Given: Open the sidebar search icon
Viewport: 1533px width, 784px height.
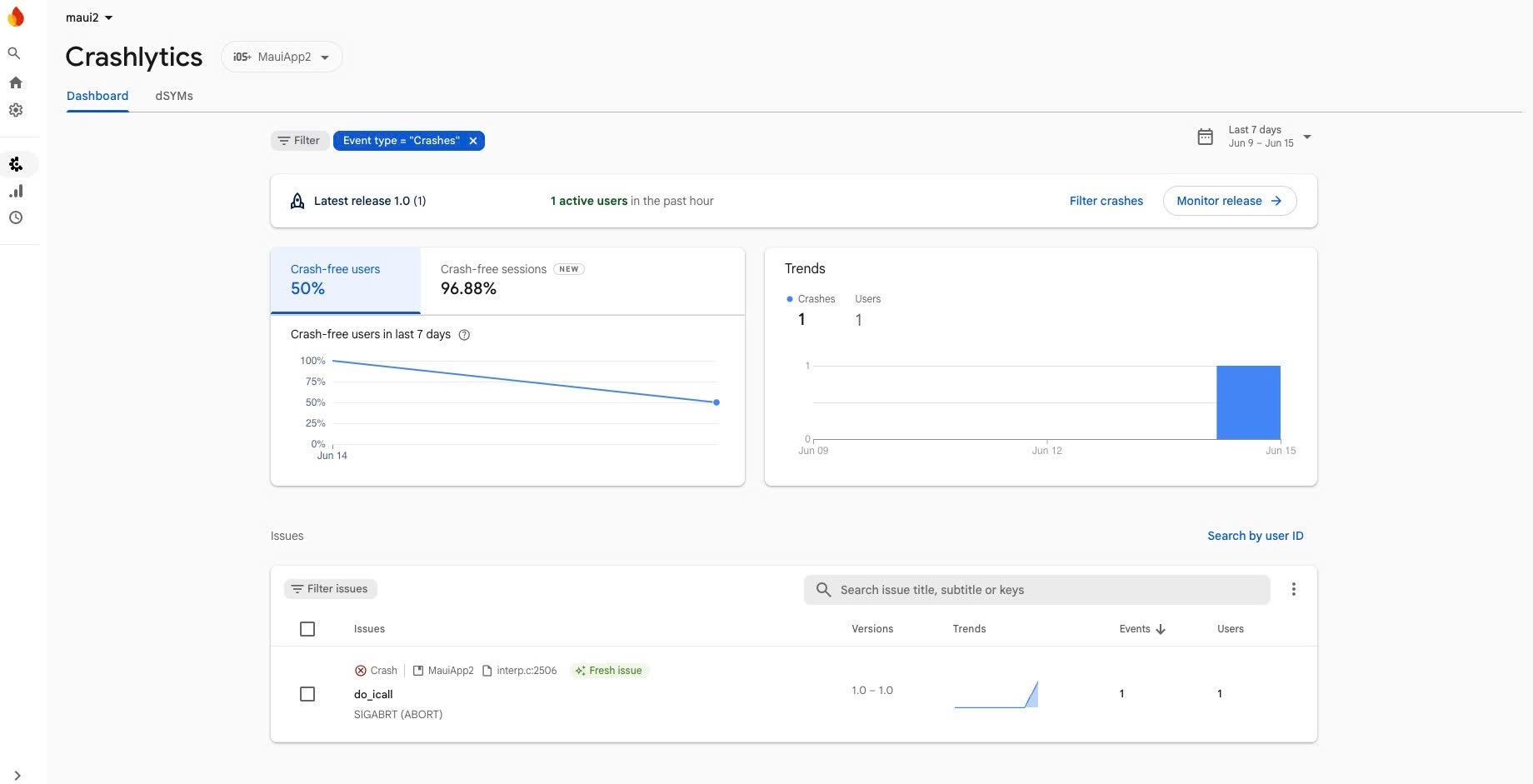Looking at the screenshot, I should (x=14, y=53).
